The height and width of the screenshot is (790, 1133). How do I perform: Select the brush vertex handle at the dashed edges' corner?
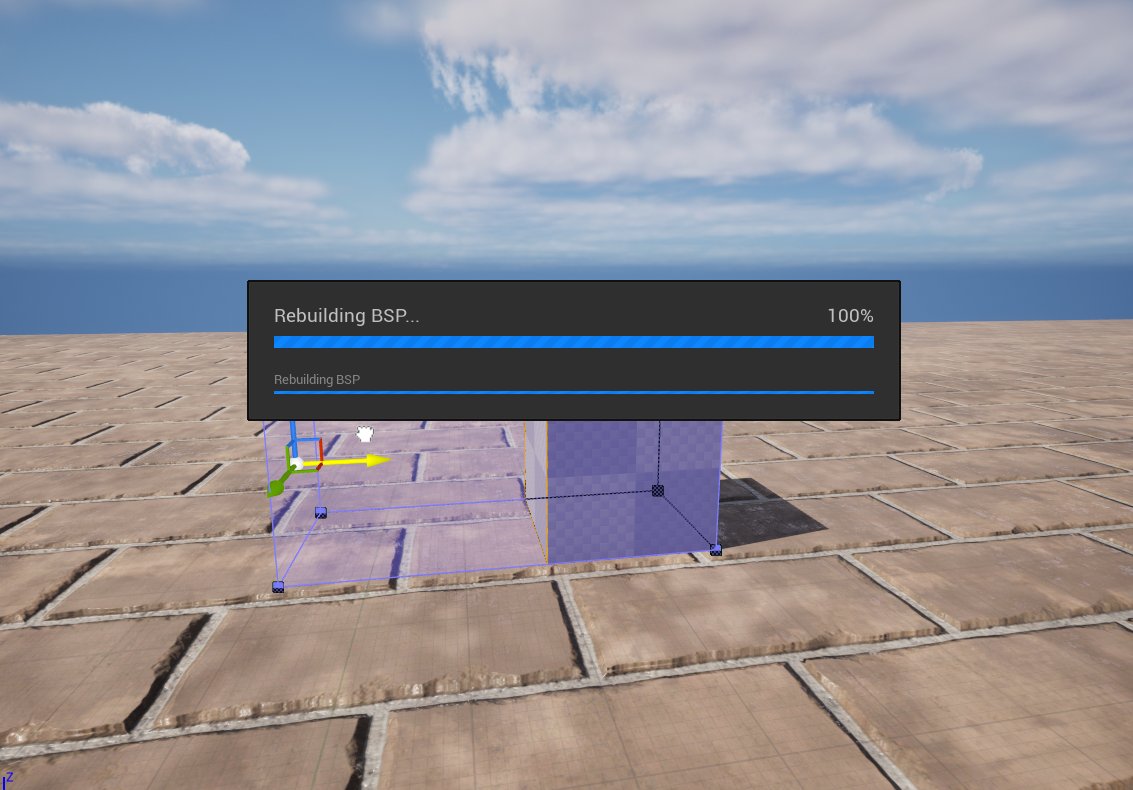coord(658,491)
